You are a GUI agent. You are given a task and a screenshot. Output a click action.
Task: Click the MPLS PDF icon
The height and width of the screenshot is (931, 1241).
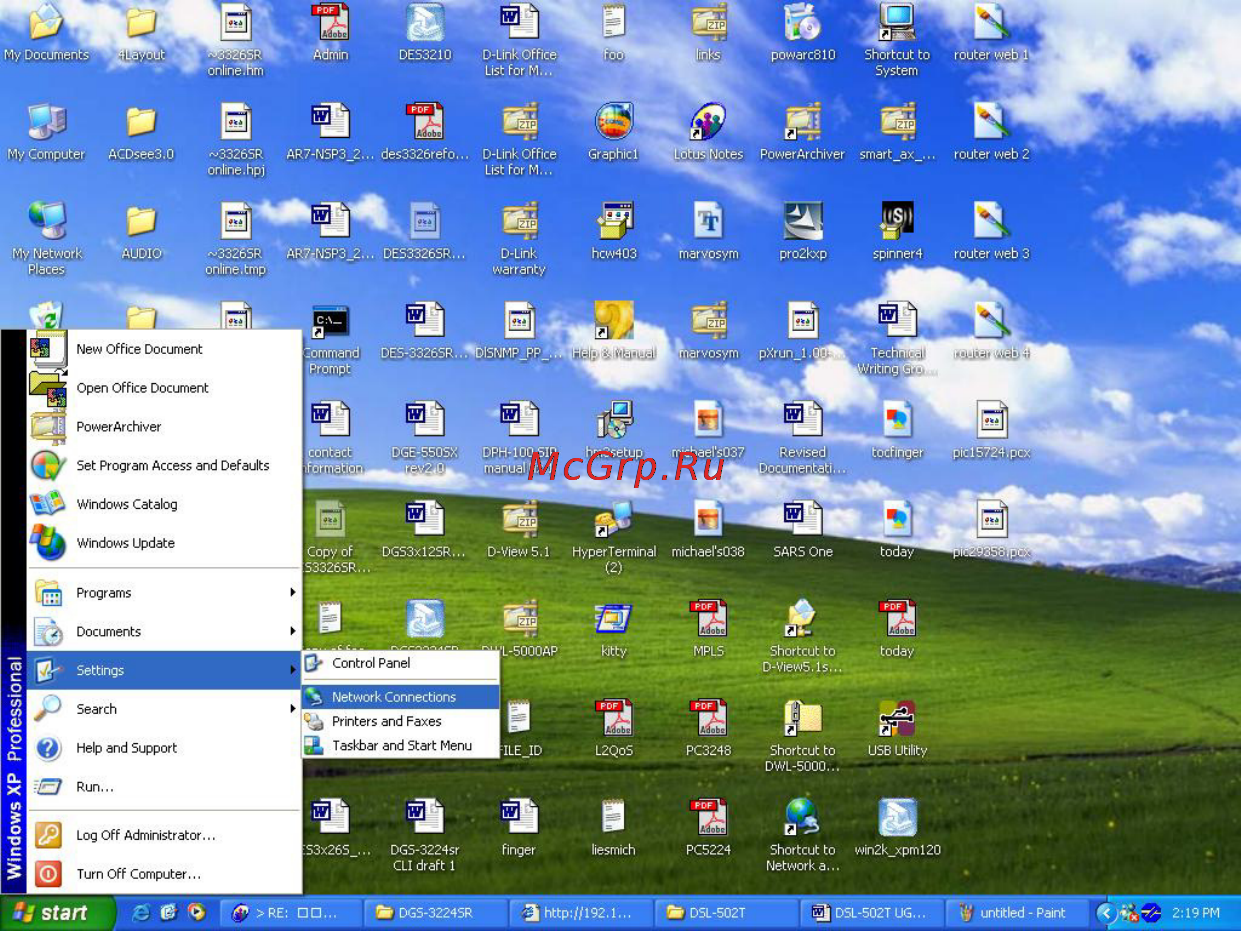[708, 618]
